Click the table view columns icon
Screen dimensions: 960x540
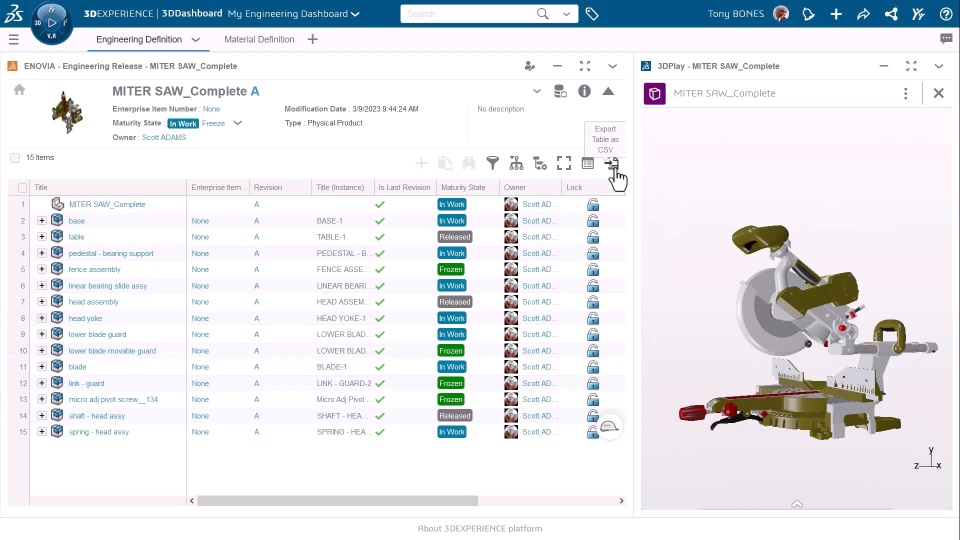tap(588, 163)
